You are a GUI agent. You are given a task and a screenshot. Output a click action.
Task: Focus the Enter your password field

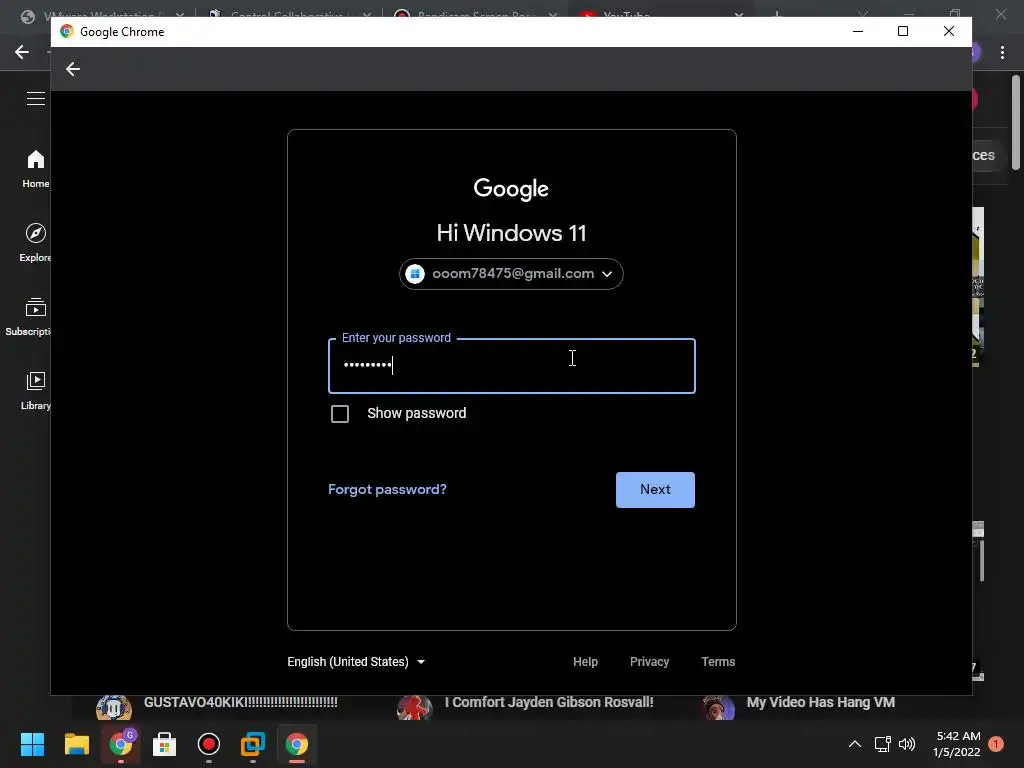point(511,366)
